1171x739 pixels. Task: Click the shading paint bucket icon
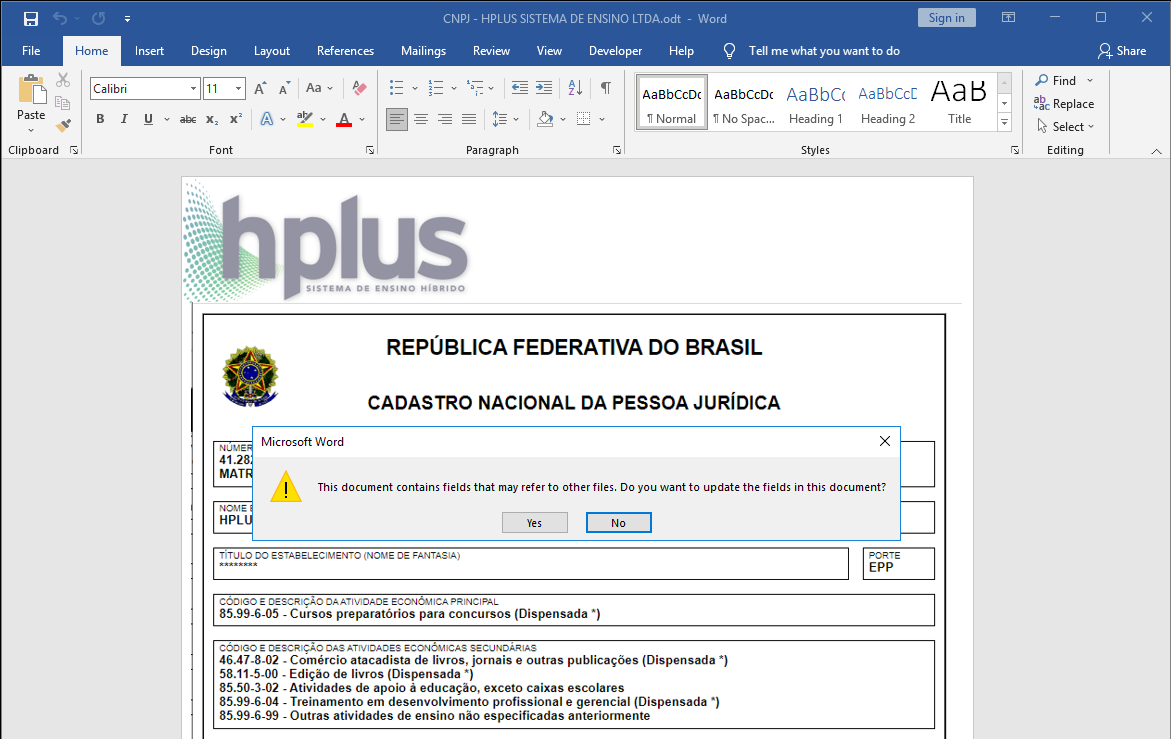[545, 119]
